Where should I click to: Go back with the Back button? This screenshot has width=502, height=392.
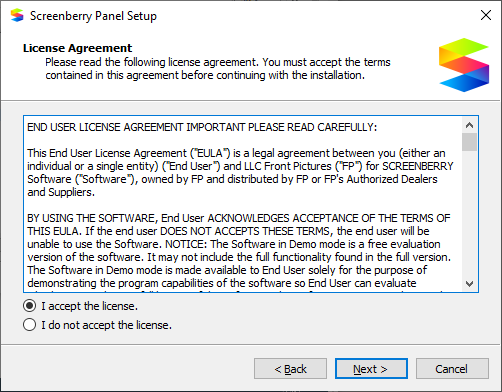[x=290, y=369]
